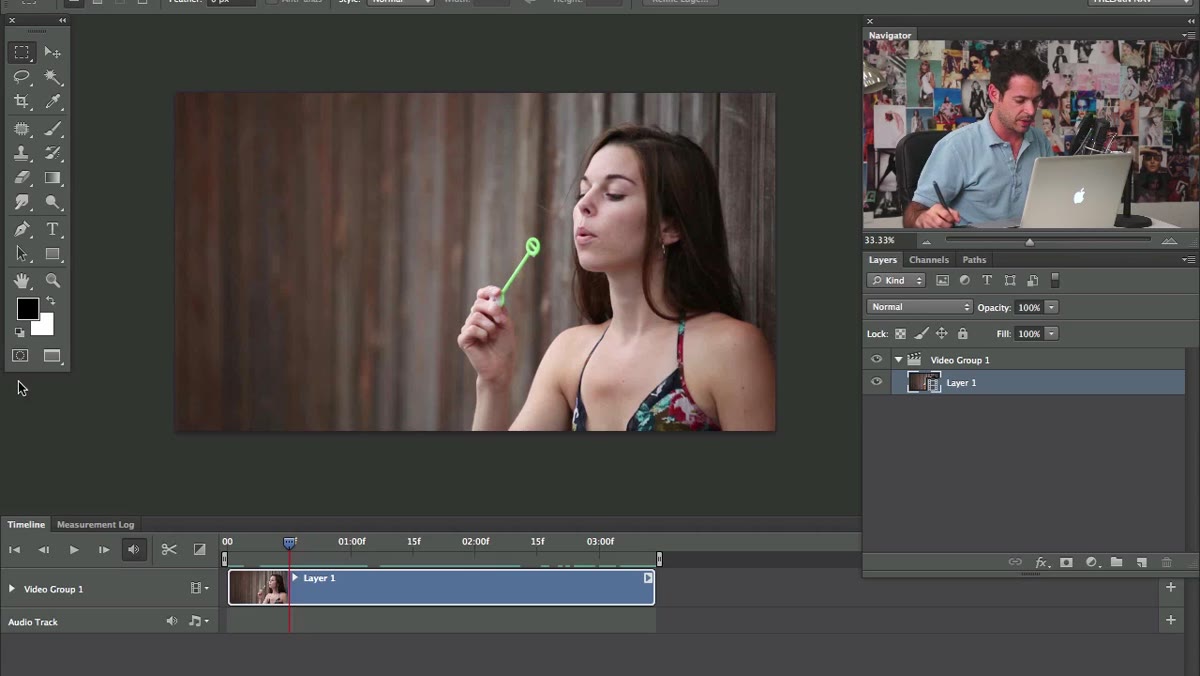The image size is (1200, 676).
Task: Select the Healing Brush patch tool
Action: 22,129
